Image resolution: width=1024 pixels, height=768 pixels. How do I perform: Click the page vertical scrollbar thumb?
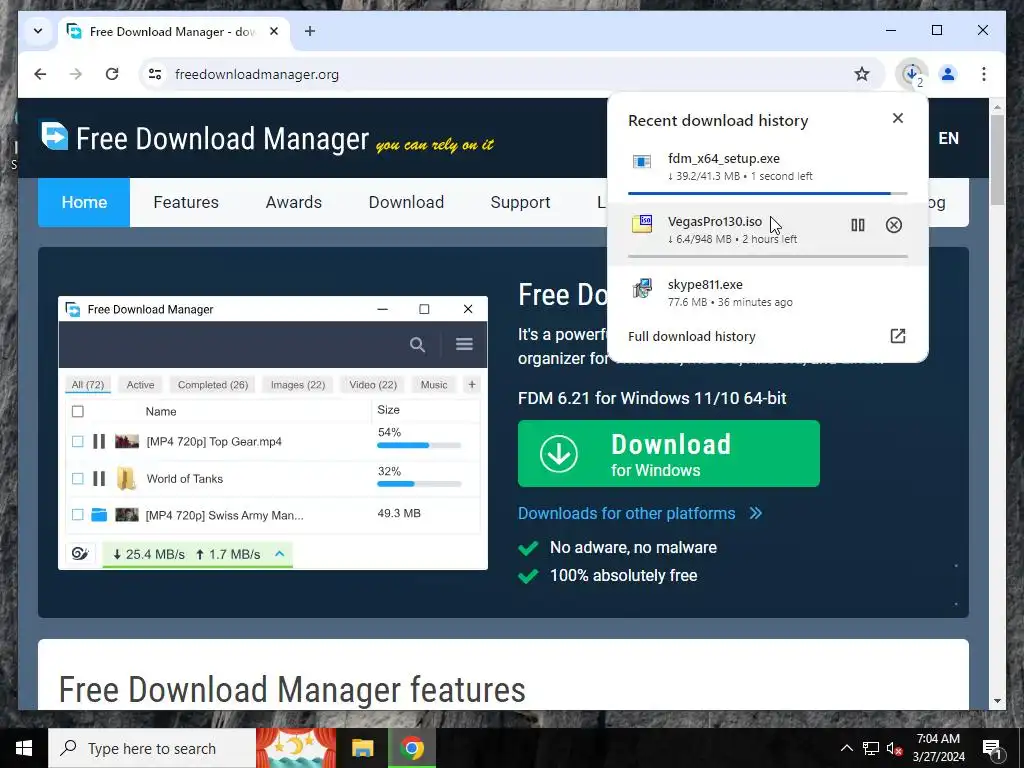point(997,160)
